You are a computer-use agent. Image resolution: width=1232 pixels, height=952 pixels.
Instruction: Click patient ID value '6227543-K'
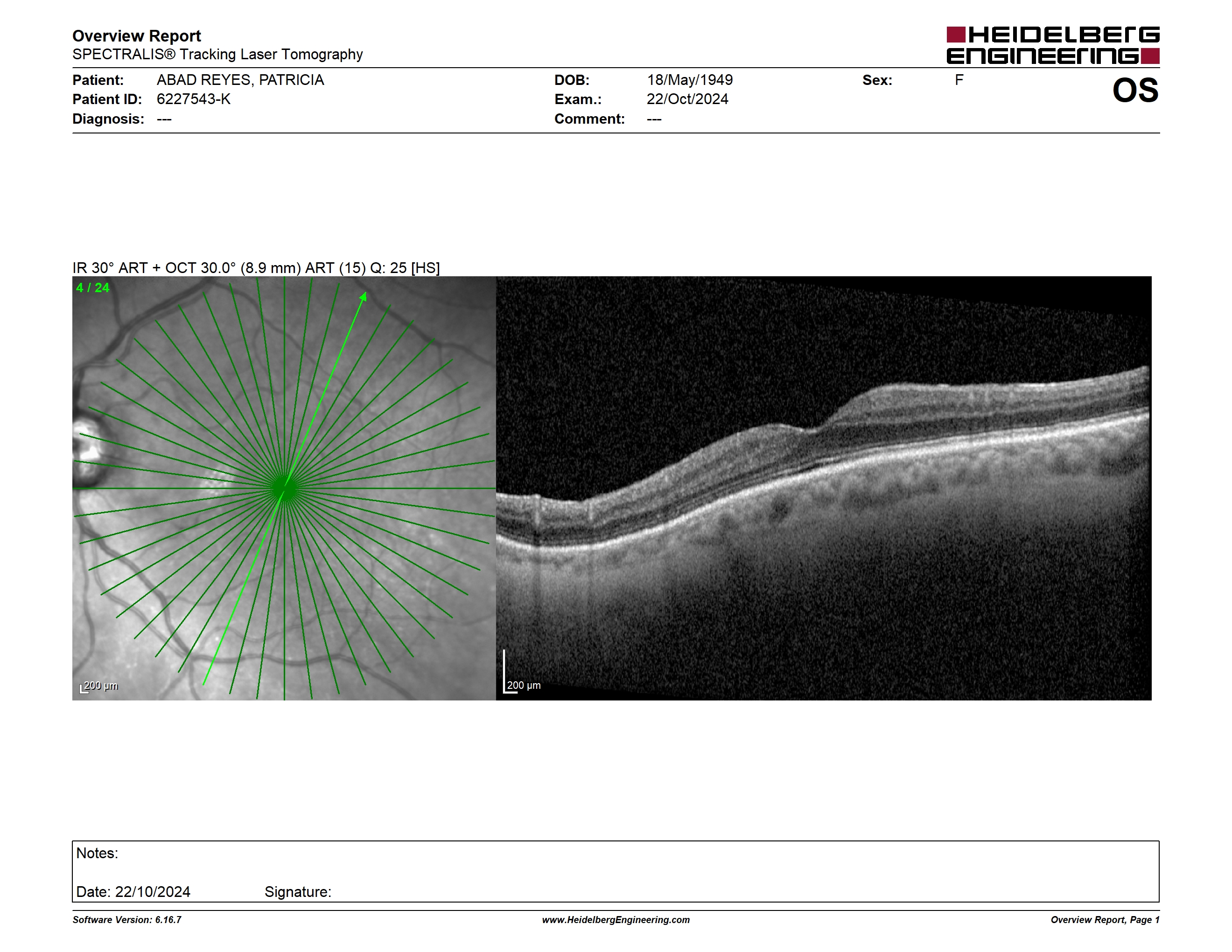194,99
